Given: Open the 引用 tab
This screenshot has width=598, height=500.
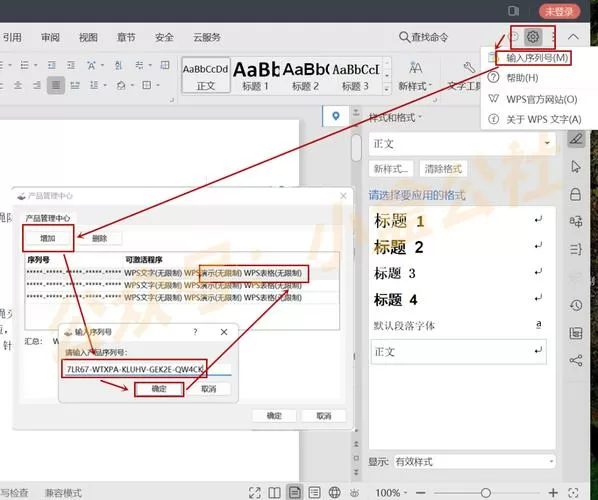Looking at the screenshot, I should click(x=12, y=37).
